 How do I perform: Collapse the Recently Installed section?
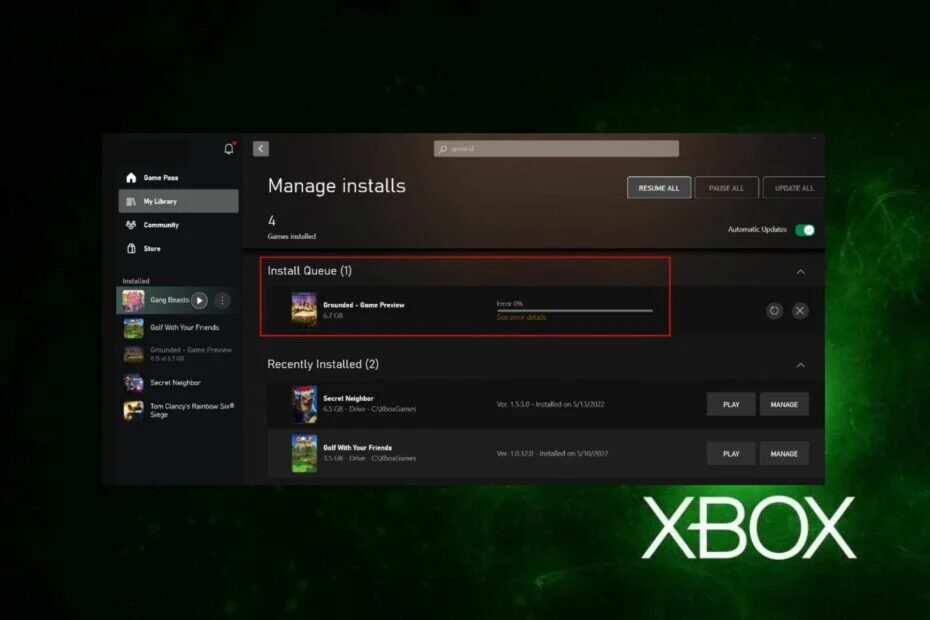(799, 364)
